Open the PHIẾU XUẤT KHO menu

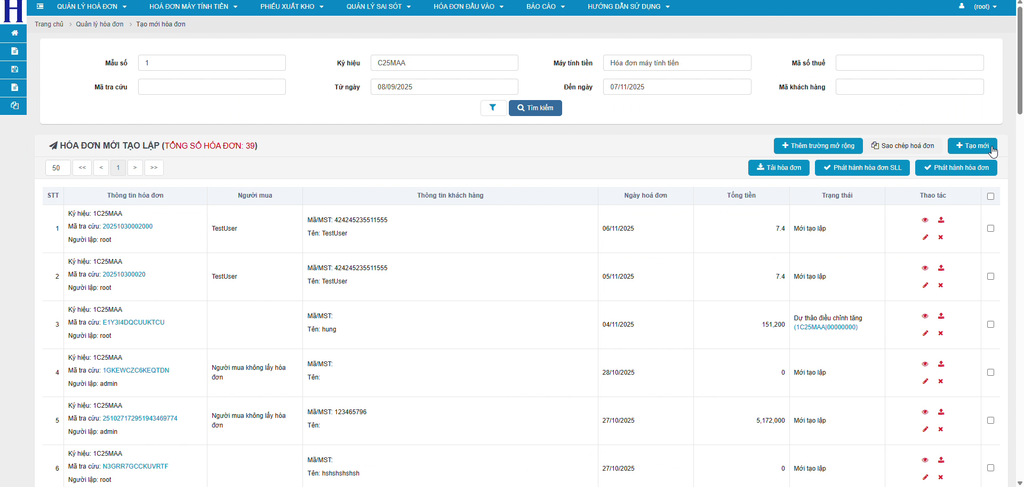(x=291, y=6)
